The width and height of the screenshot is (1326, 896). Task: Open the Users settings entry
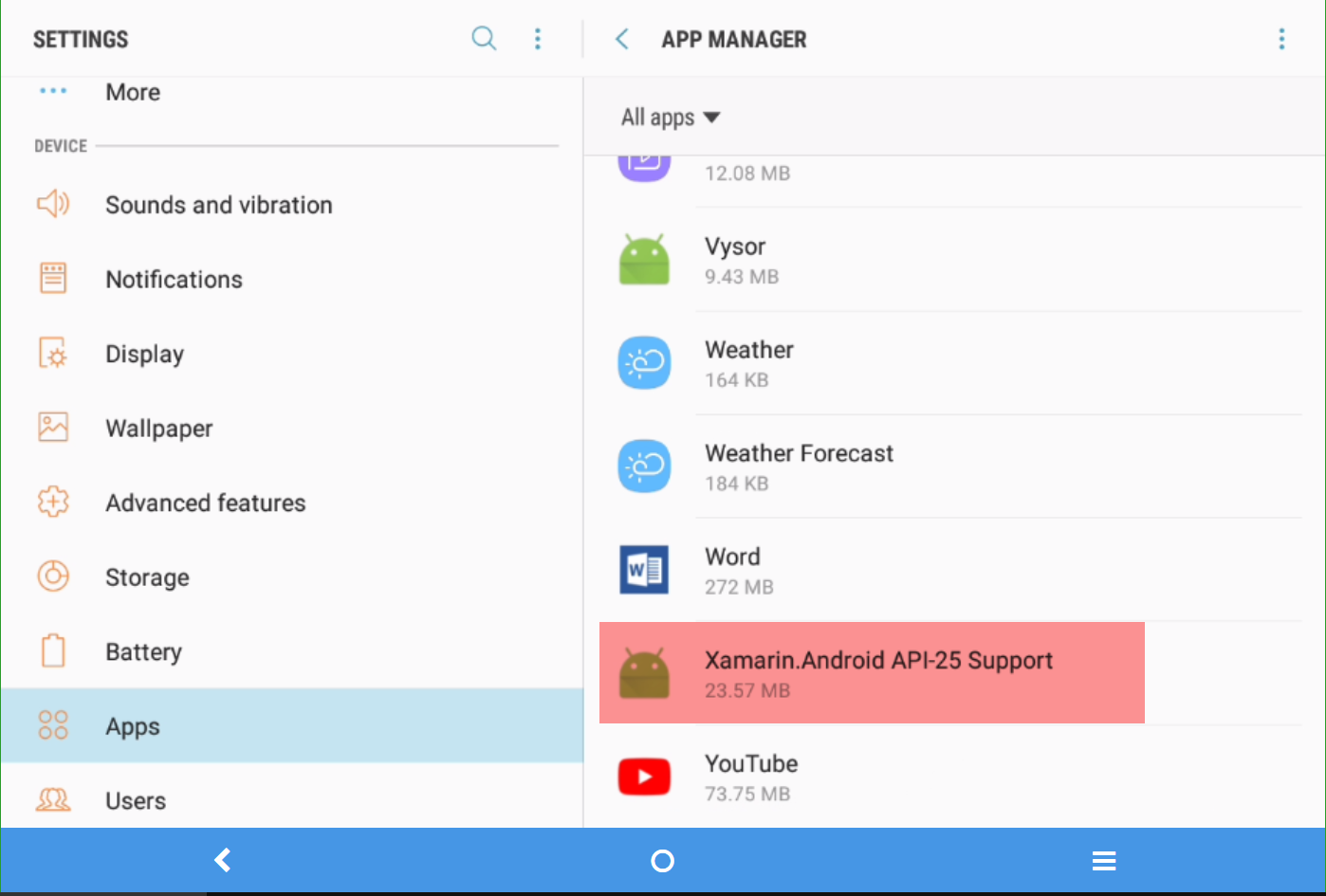[x=292, y=795]
